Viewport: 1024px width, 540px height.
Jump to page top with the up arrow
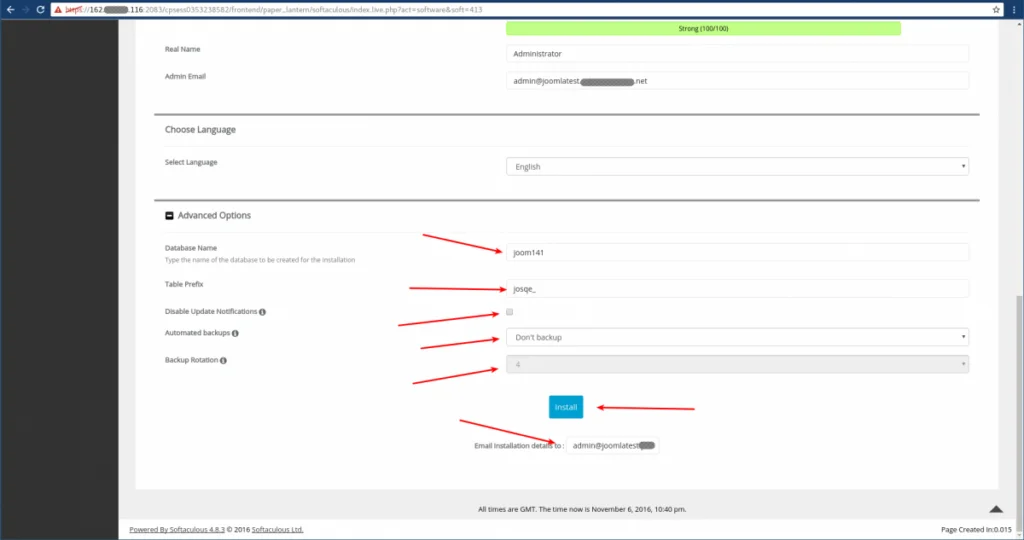click(x=996, y=509)
